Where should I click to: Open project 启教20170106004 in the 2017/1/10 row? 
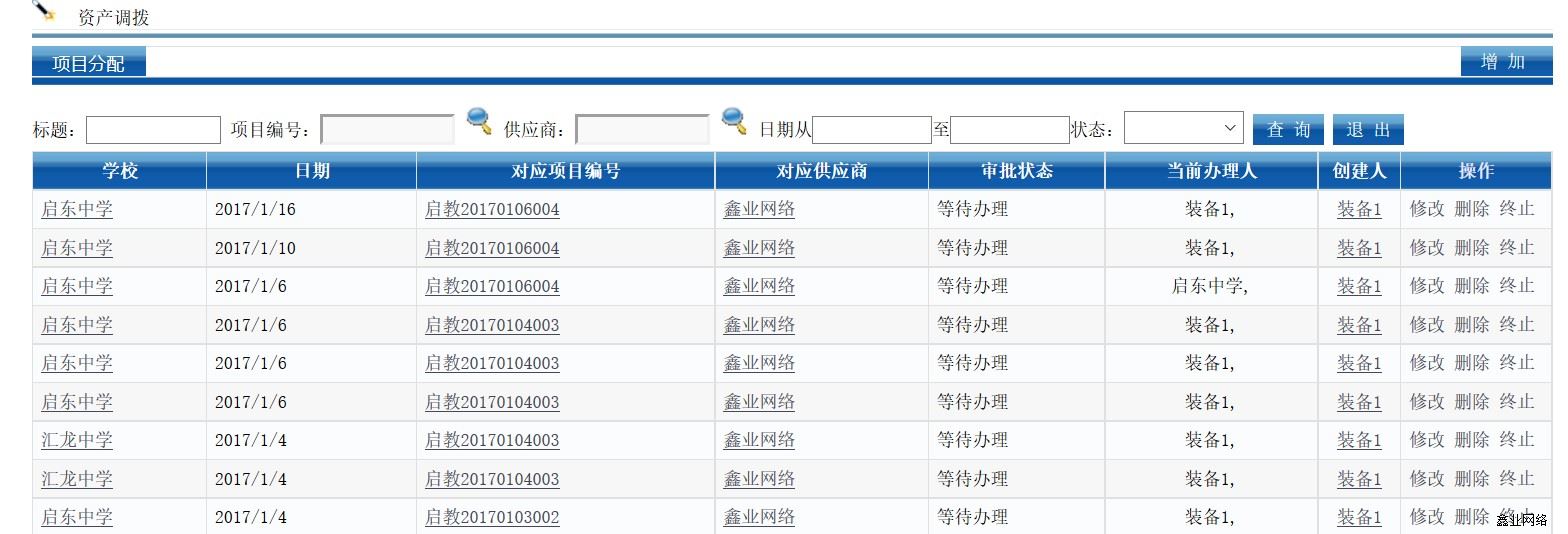(x=492, y=248)
